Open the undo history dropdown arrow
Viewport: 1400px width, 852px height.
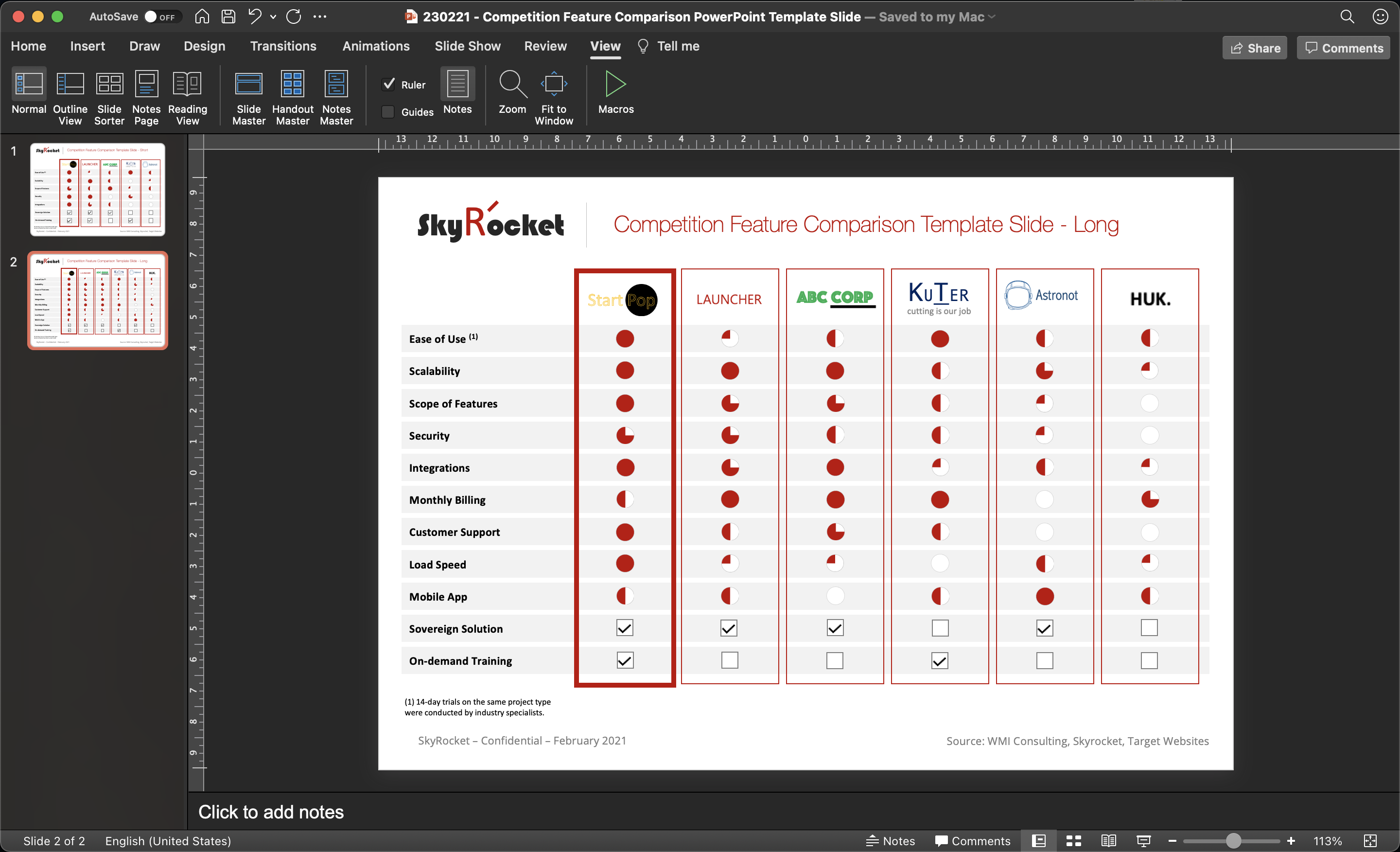273,17
